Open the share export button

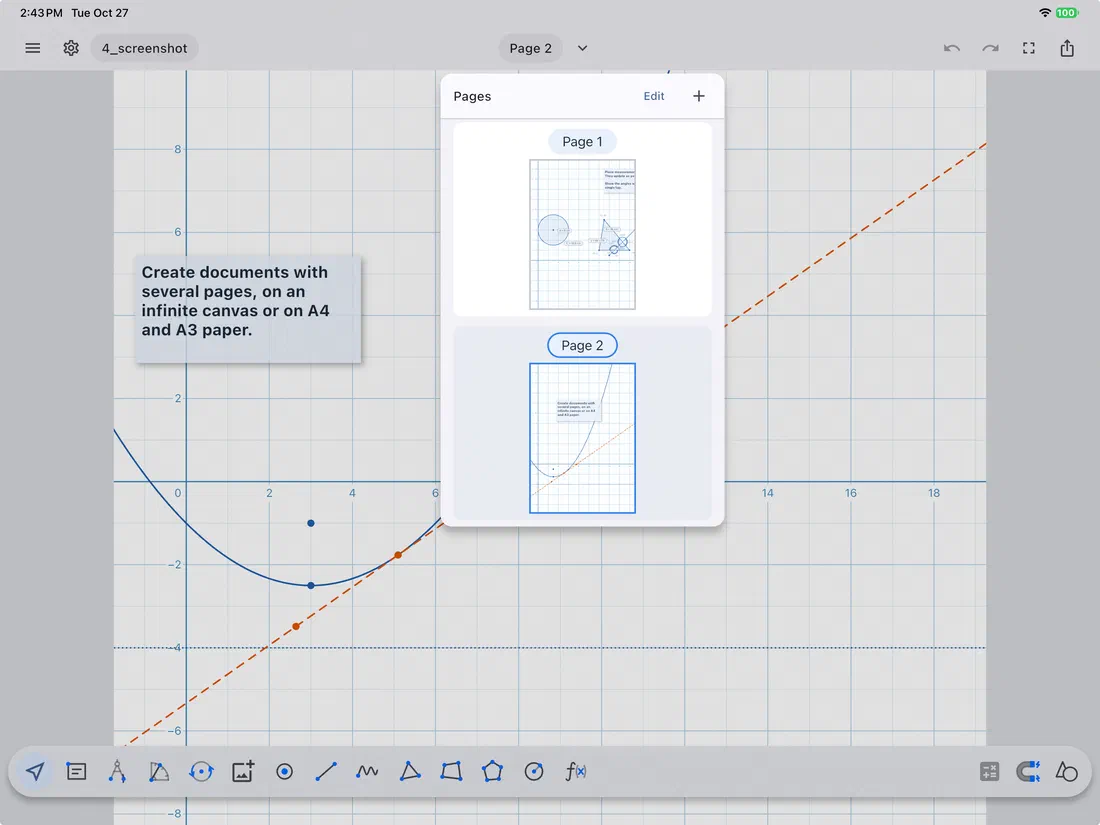point(1067,48)
